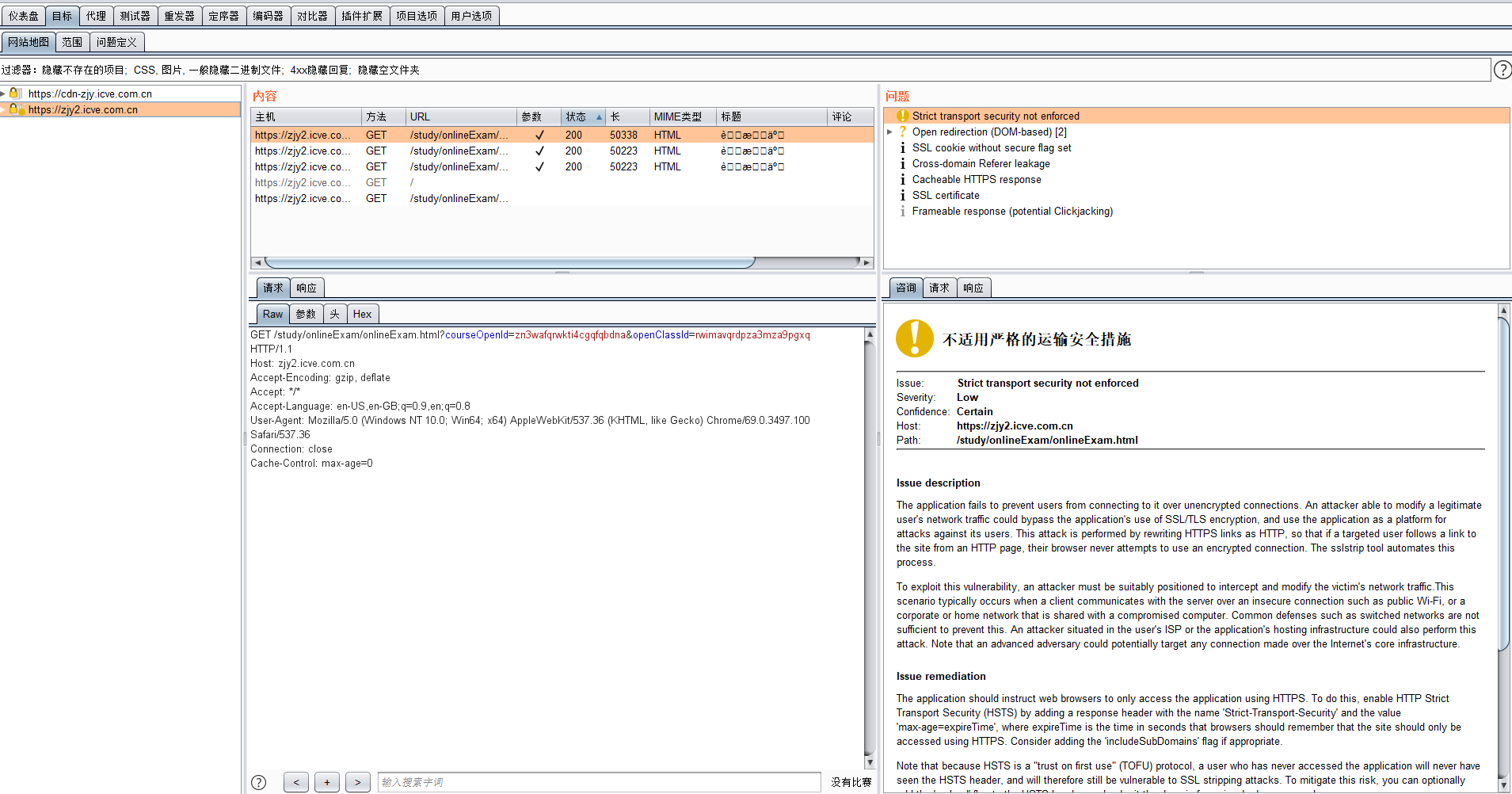Click the vertical scrollbar of advisory panel
Viewport: 1512px width, 794px height.
(1503, 483)
